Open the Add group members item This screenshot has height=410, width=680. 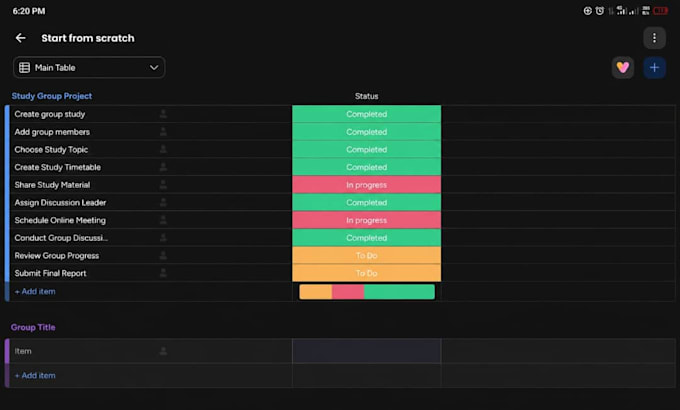coord(52,132)
